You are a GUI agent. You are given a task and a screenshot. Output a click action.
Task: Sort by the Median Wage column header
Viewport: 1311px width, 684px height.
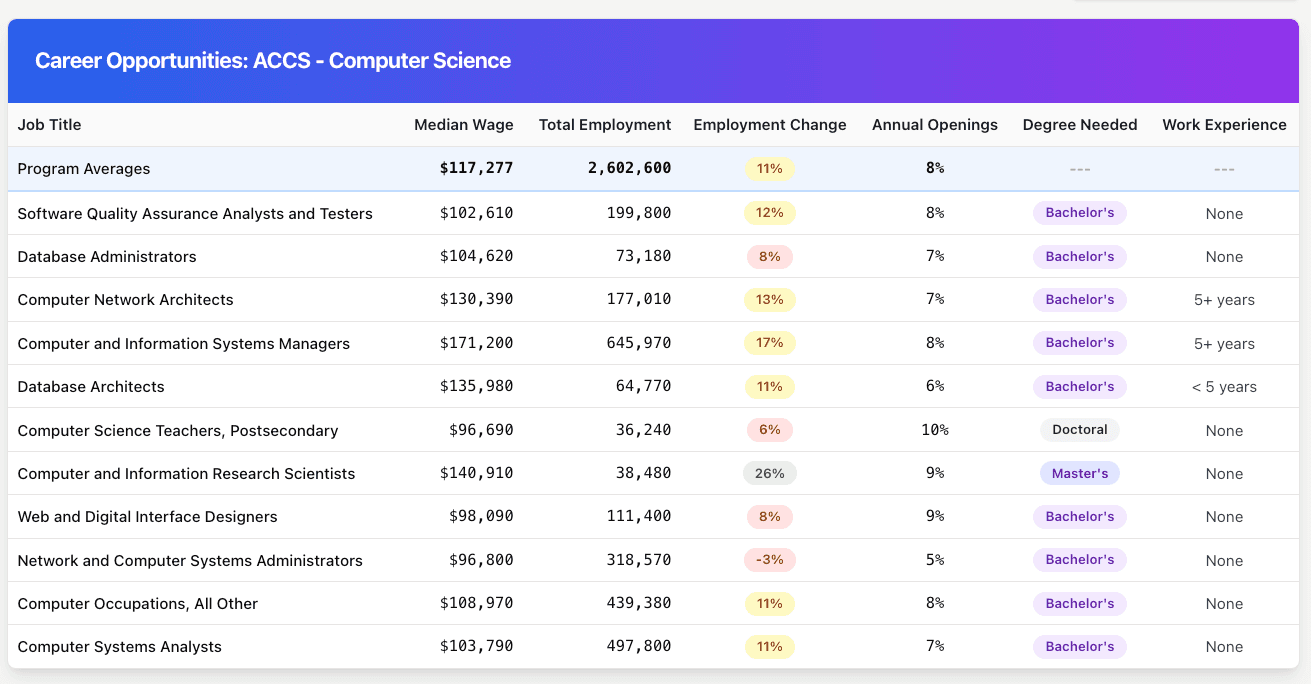coord(463,124)
